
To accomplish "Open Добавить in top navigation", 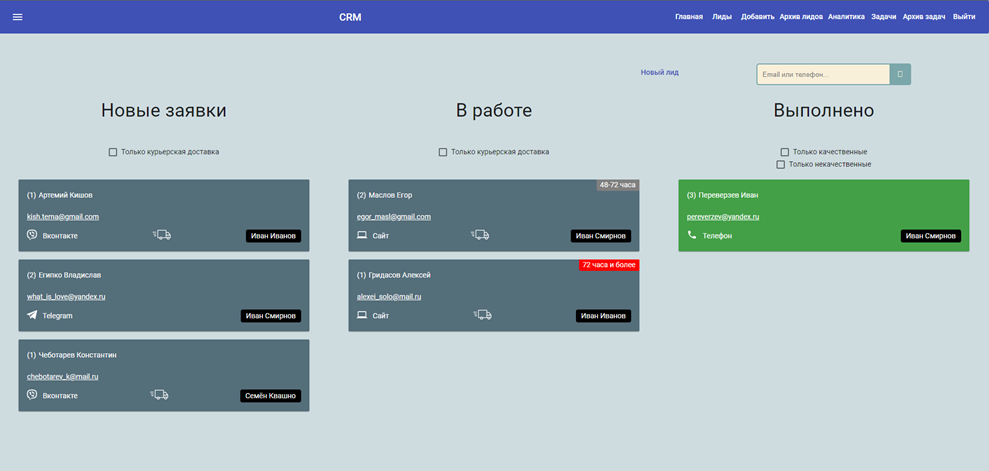I will [x=758, y=17].
